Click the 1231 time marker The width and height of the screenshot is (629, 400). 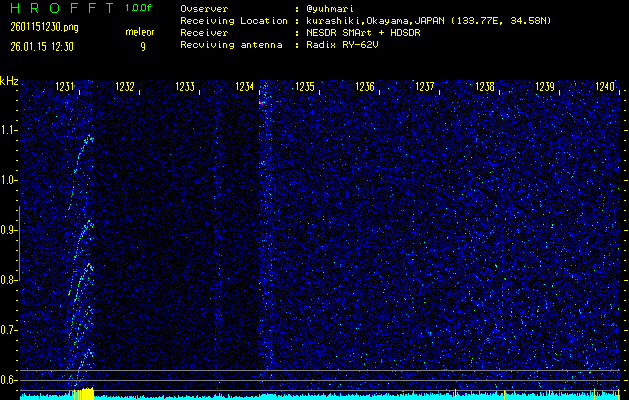pos(65,88)
